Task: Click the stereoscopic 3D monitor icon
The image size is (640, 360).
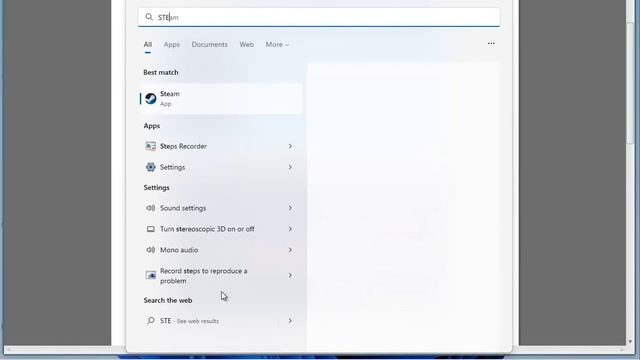Action: pos(151,229)
